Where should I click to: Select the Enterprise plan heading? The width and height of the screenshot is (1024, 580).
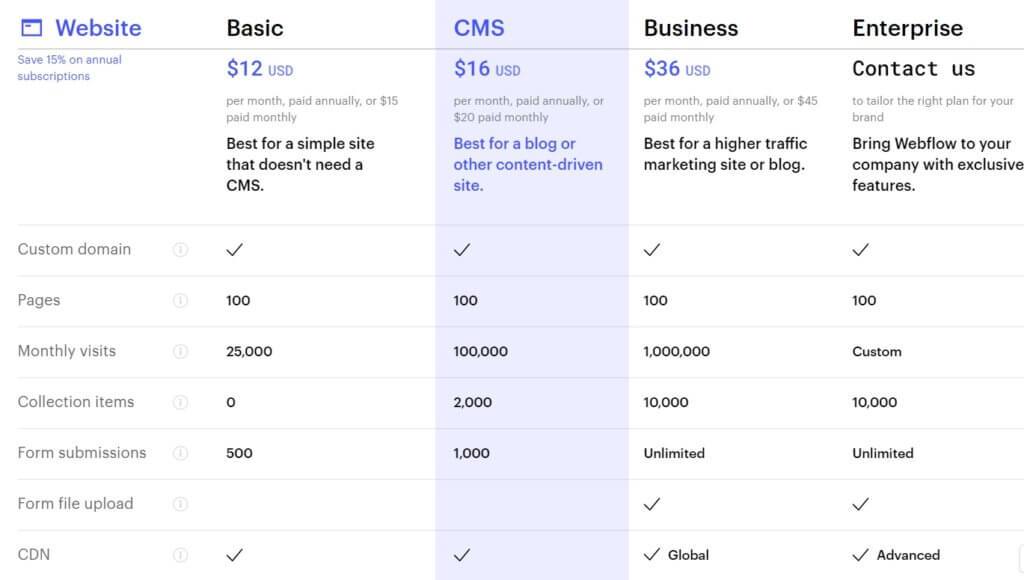pos(908,28)
